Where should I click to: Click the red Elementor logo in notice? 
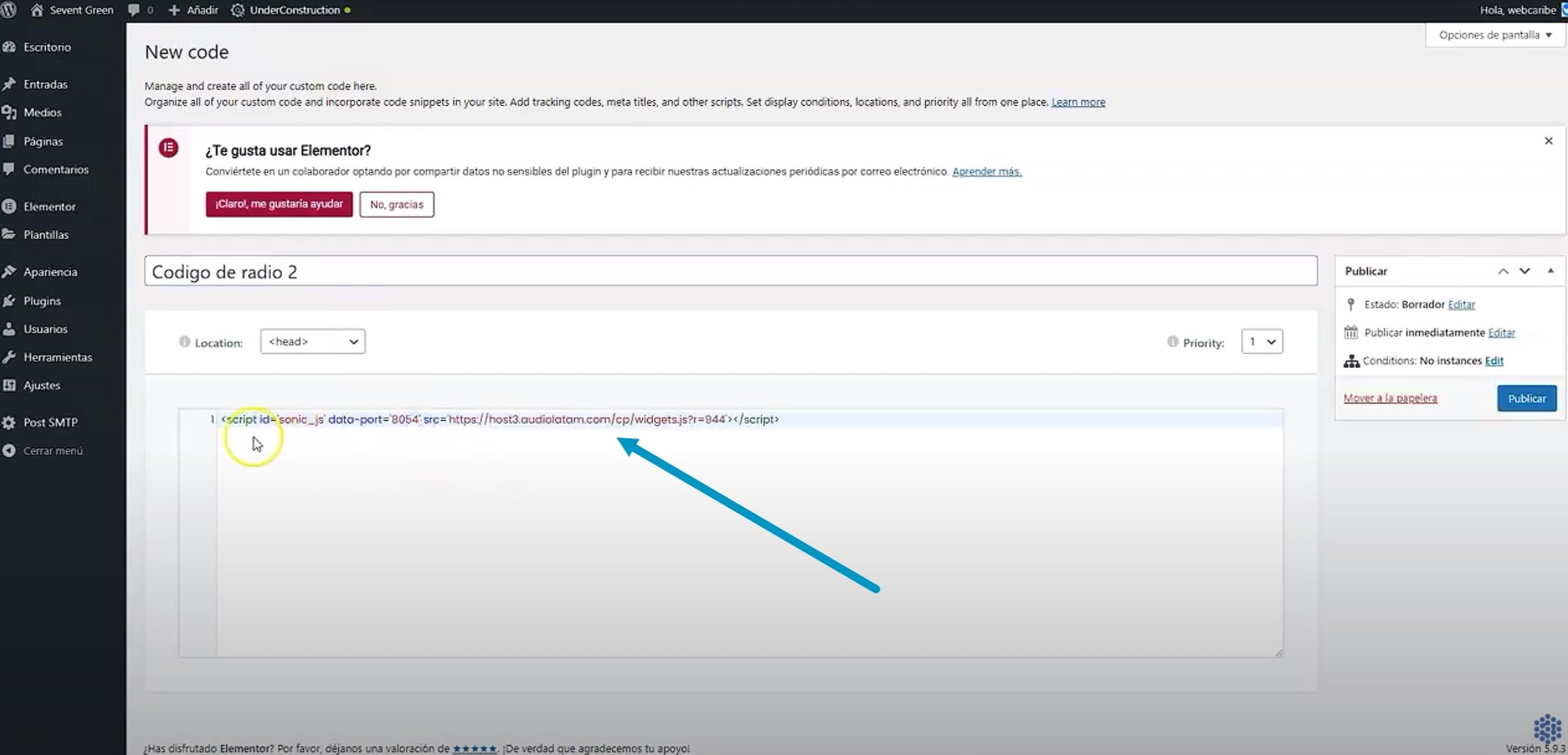coord(169,148)
